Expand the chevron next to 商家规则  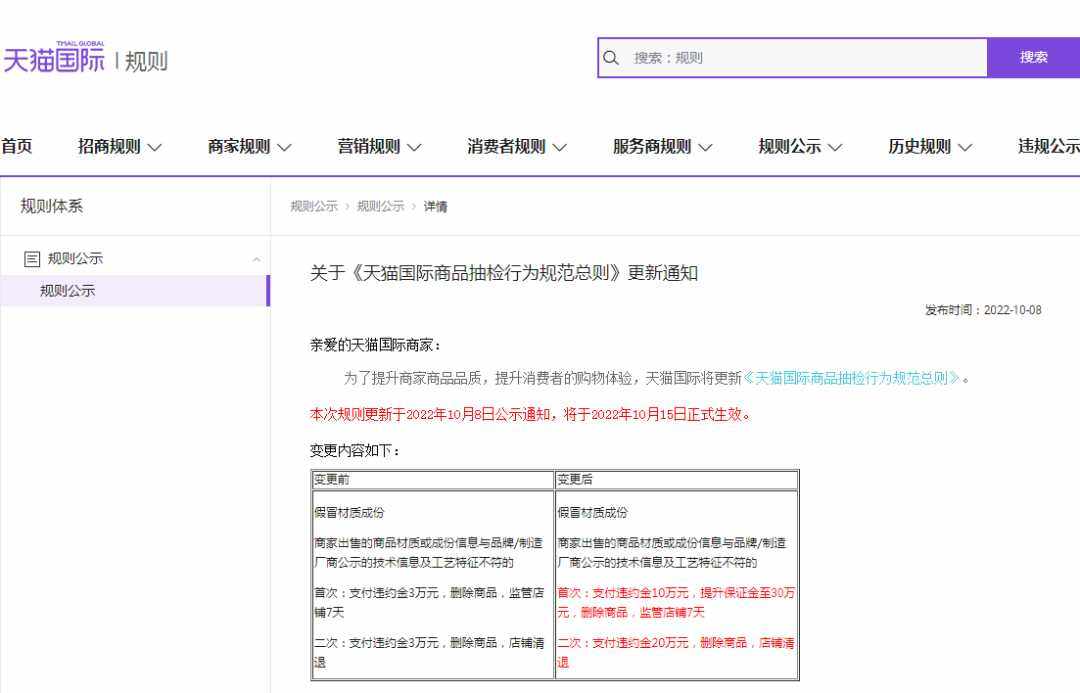click(x=284, y=147)
